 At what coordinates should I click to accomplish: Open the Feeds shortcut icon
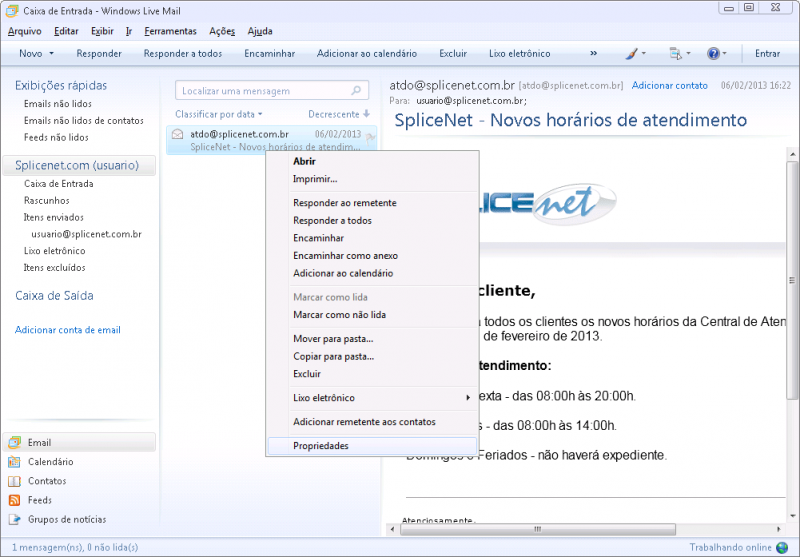pyautogui.click(x=14, y=500)
